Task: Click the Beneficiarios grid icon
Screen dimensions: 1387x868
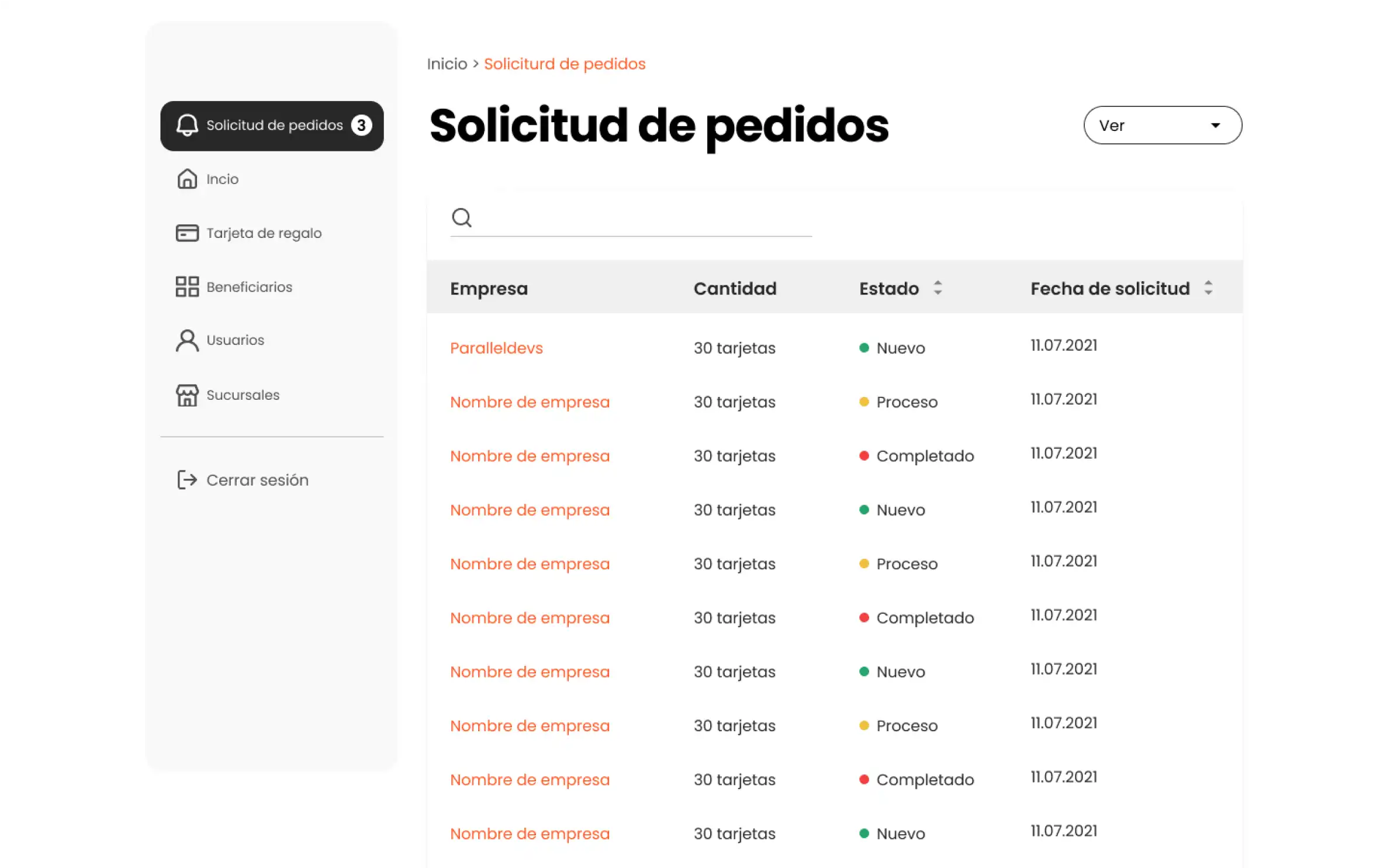Action: click(x=186, y=286)
